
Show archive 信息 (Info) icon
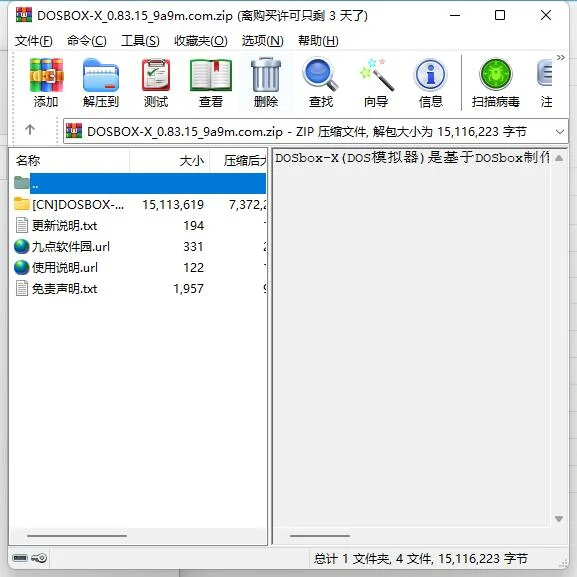431,82
